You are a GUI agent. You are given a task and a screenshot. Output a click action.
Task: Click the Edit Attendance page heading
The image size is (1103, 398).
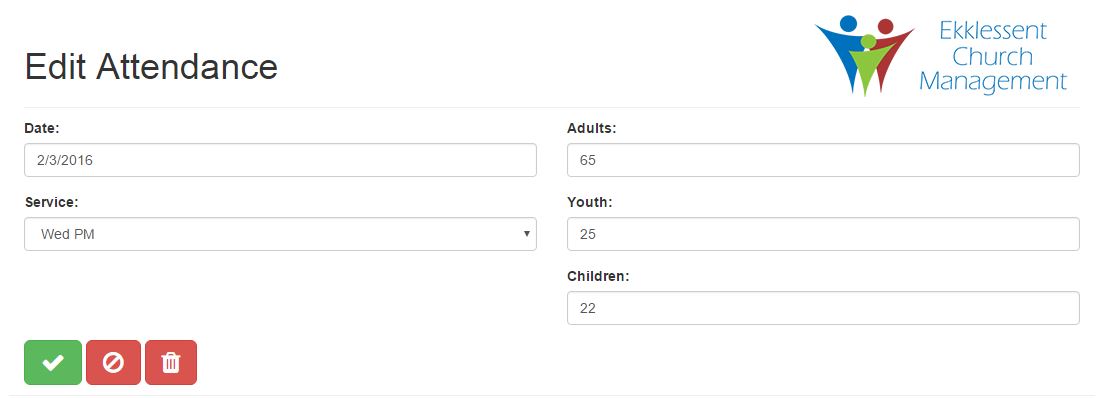pos(151,67)
